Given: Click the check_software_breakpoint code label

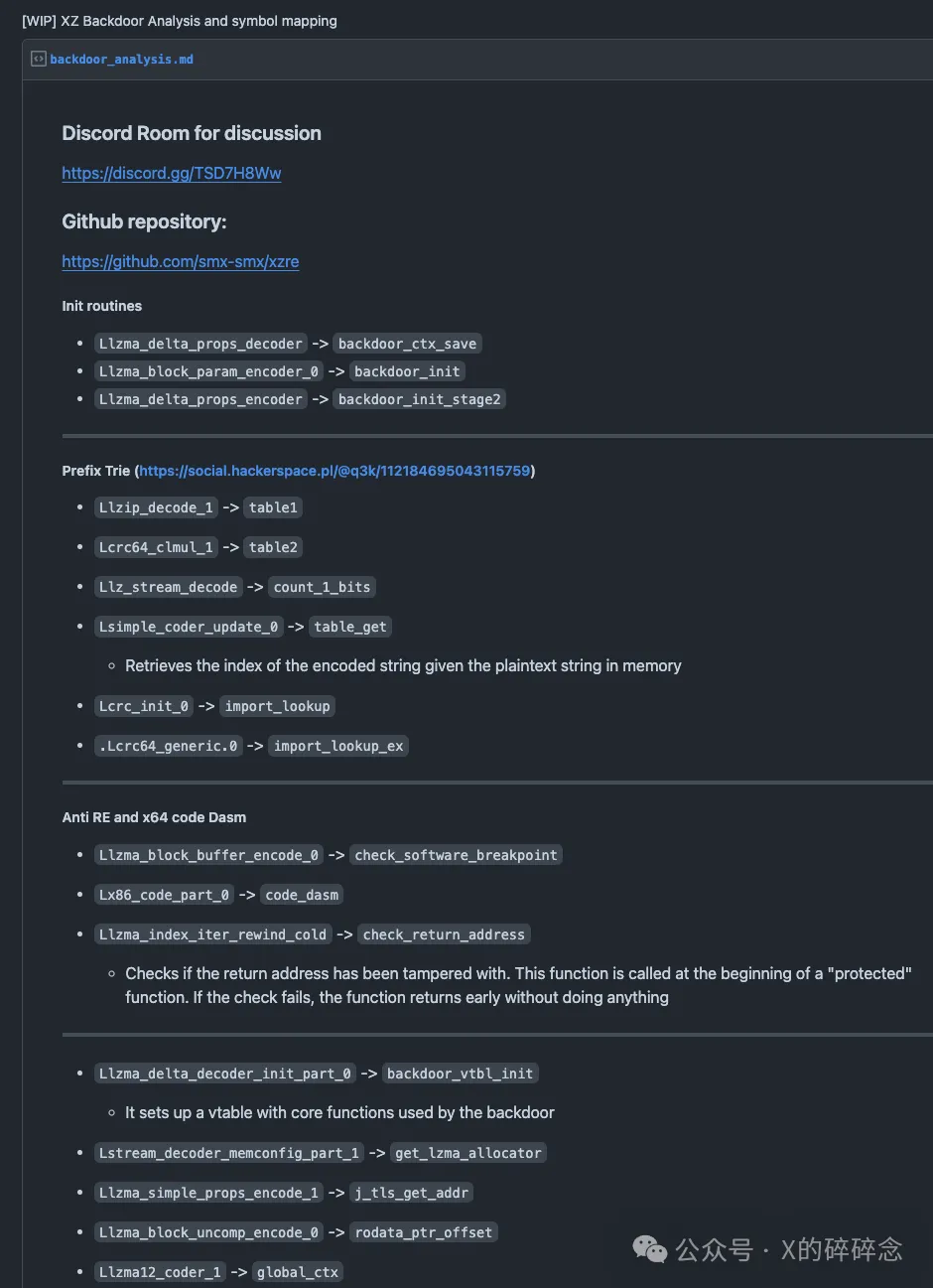Looking at the screenshot, I should [456, 855].
